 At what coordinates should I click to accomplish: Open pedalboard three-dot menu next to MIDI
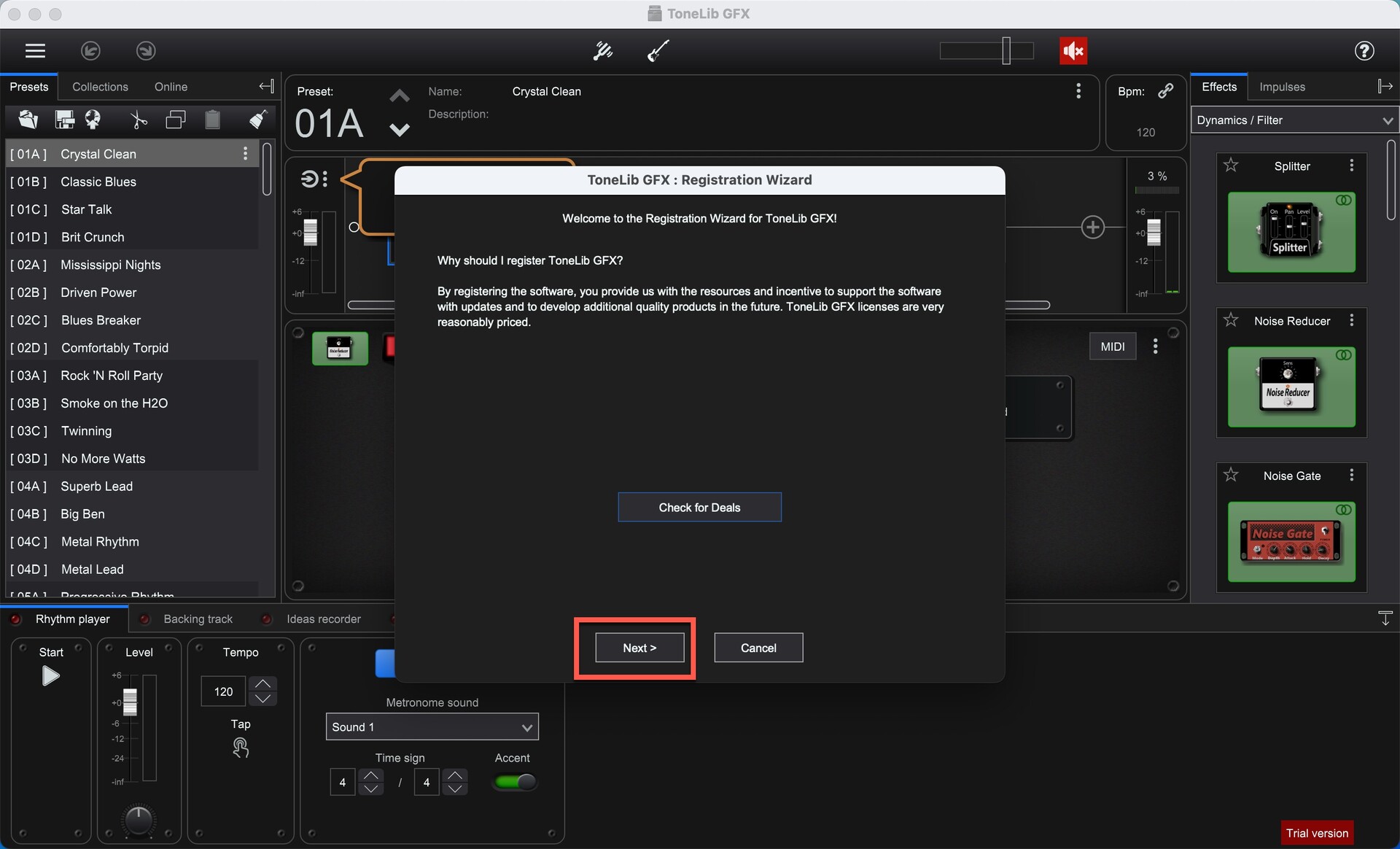[x=1155, y=346]
